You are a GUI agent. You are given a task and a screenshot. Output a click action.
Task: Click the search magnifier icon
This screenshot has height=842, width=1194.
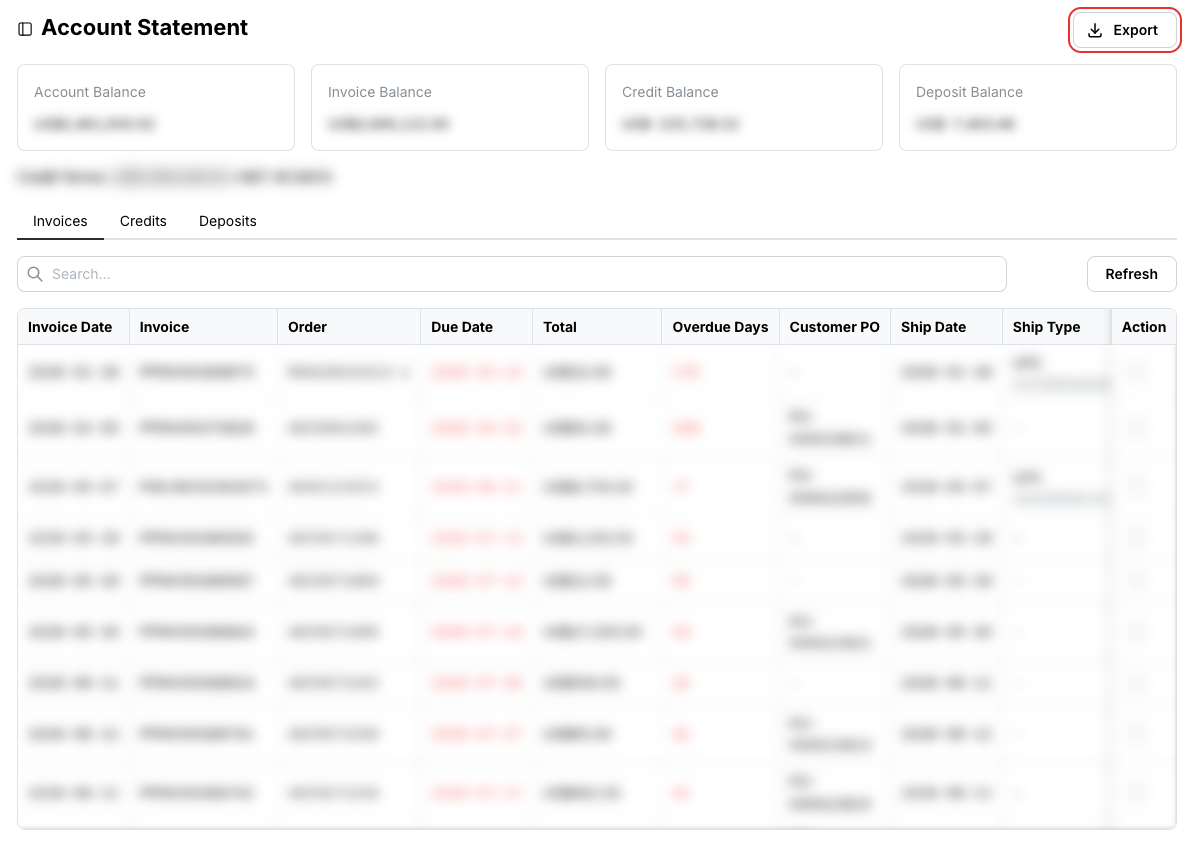click(x=35, y=274)
